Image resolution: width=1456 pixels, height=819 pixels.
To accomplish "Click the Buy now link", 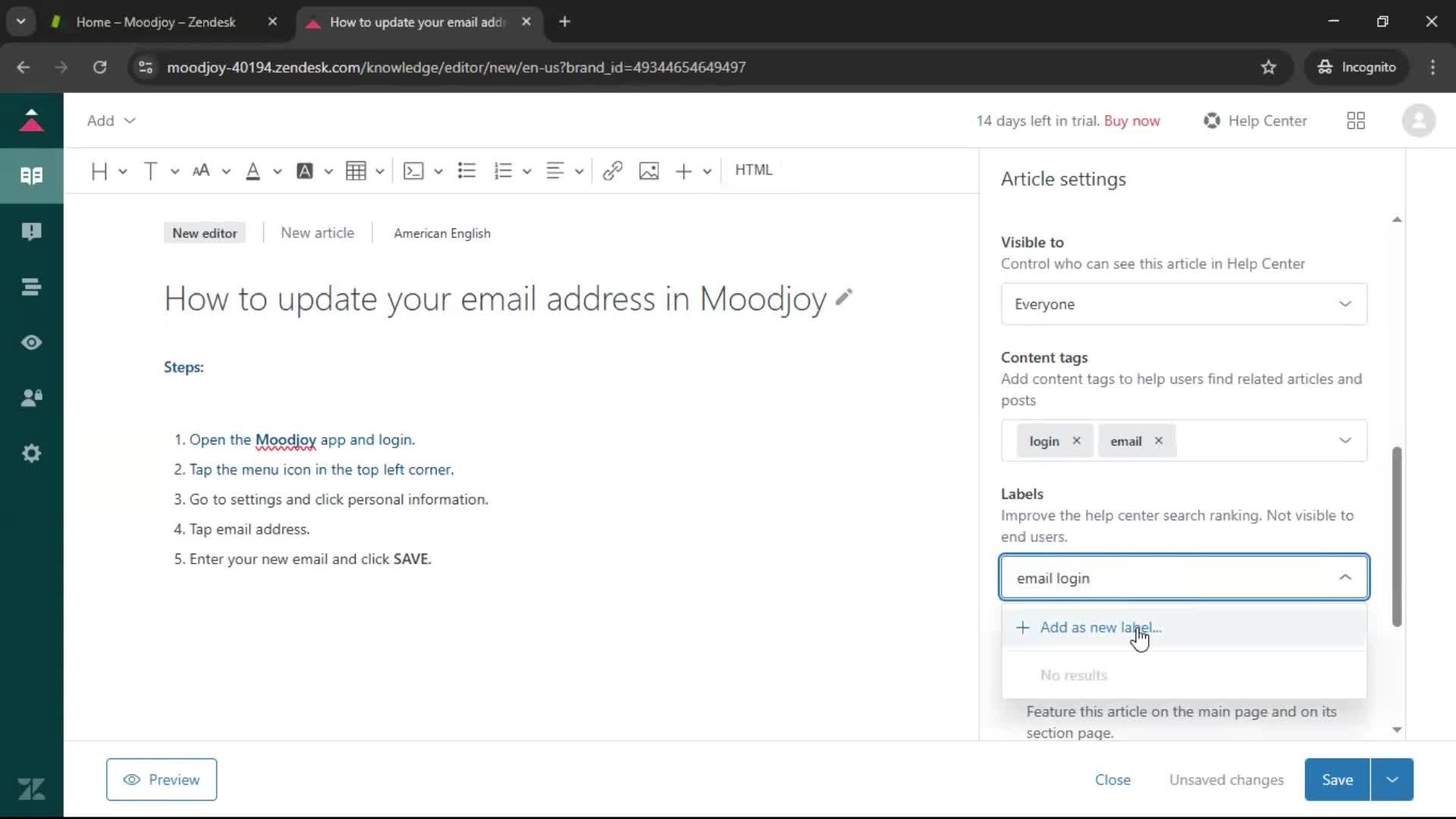I will click(1131, 121).
